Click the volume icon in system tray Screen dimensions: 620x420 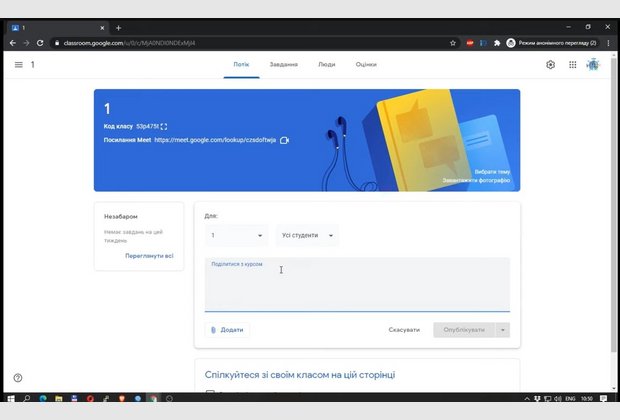point(558,398)
